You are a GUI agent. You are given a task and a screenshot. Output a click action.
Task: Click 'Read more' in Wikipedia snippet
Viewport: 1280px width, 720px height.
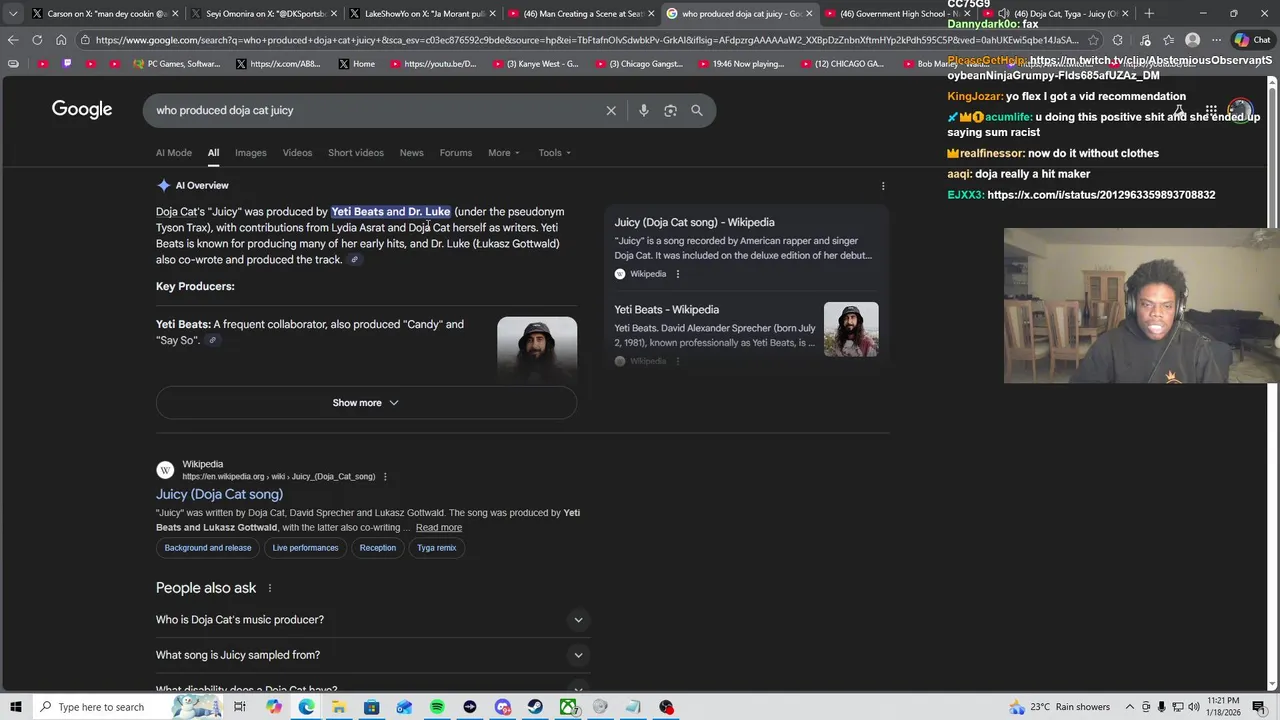(439, 528)
